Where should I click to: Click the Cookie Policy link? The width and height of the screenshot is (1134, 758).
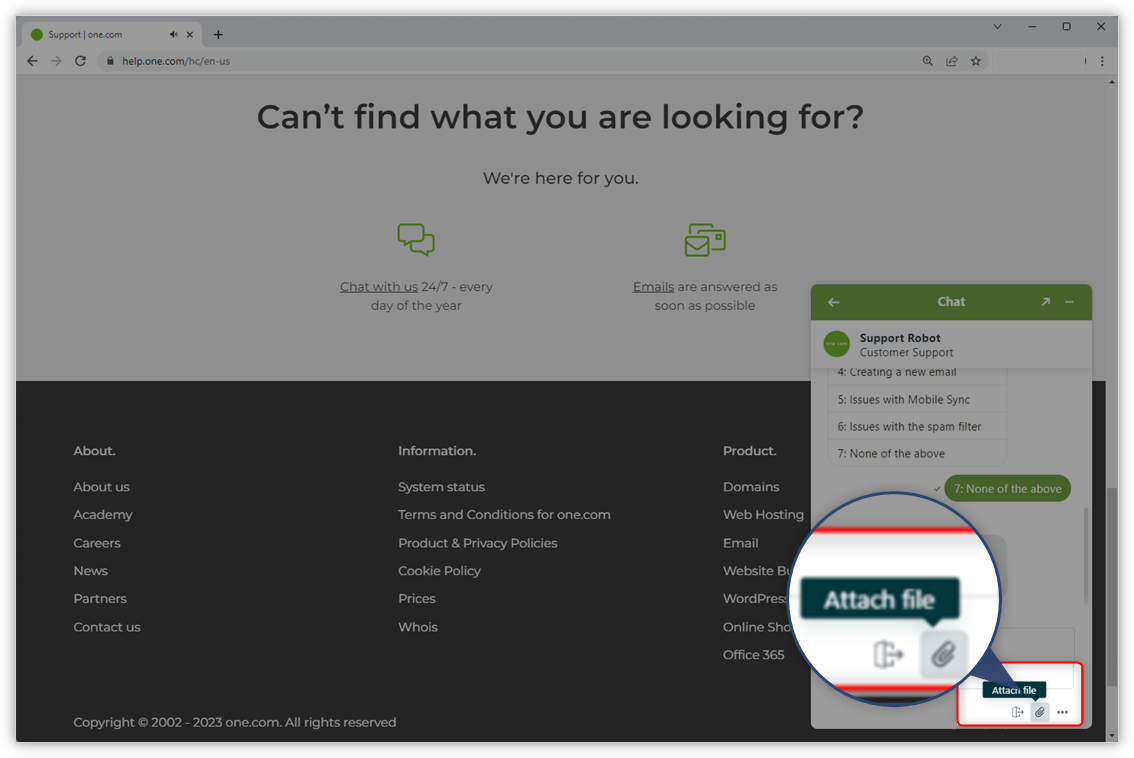point(439,570)
